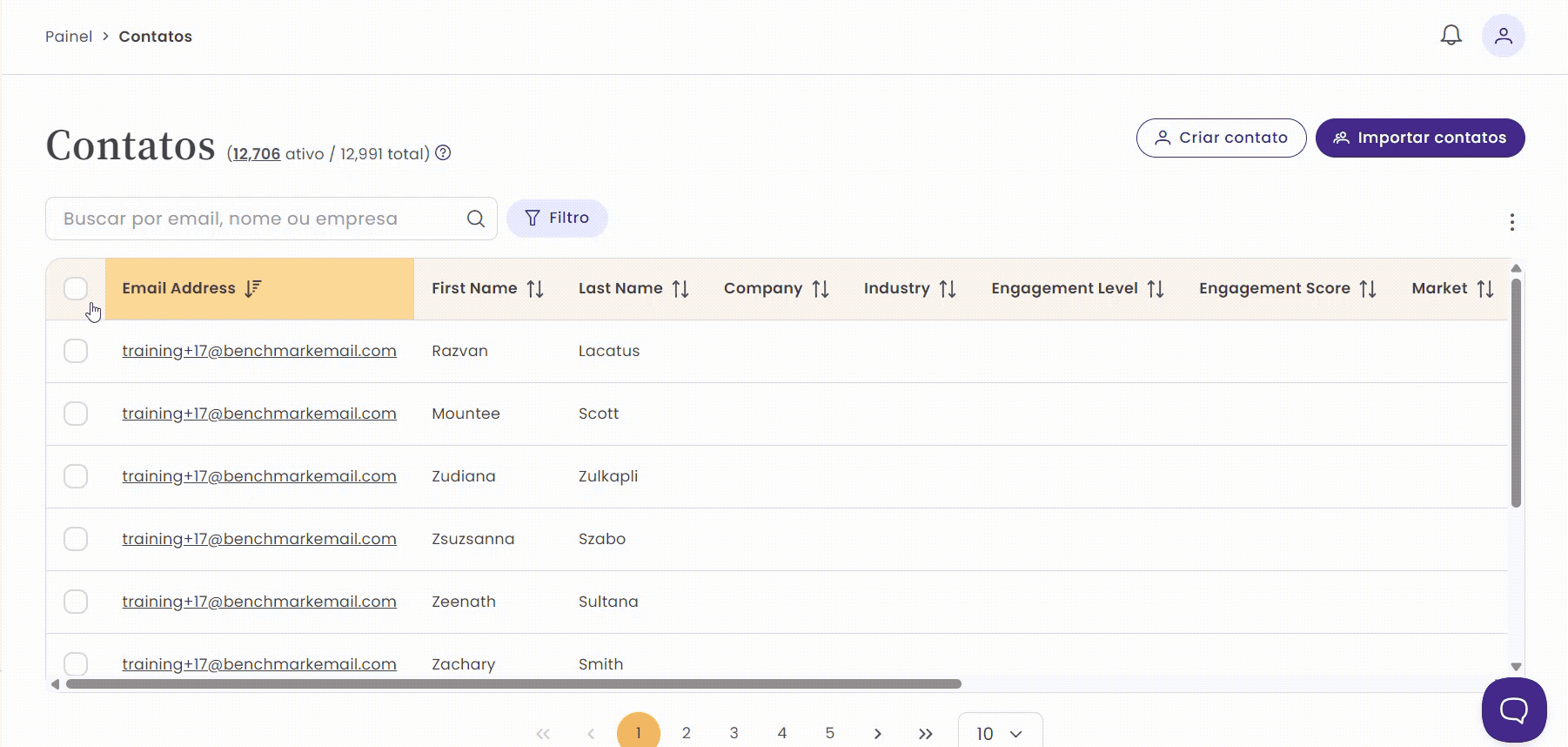Click the Criar contato button

click(1221, 138)
